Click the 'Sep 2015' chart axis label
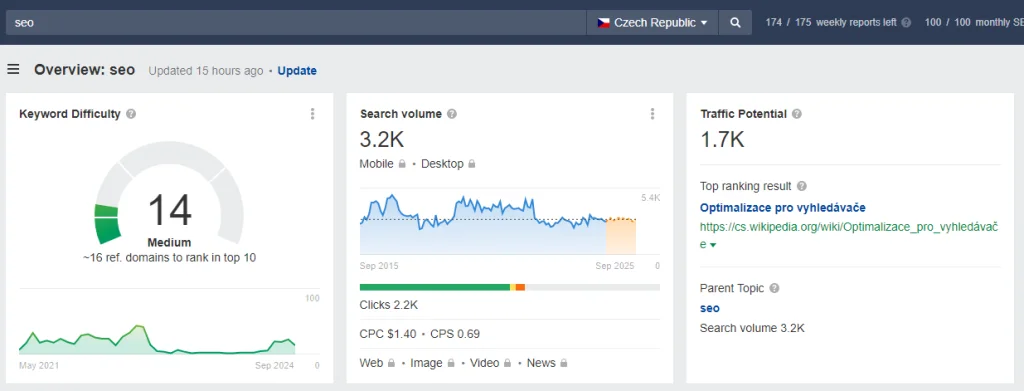This screenshot has height=391, width=1024. (379, 266)
